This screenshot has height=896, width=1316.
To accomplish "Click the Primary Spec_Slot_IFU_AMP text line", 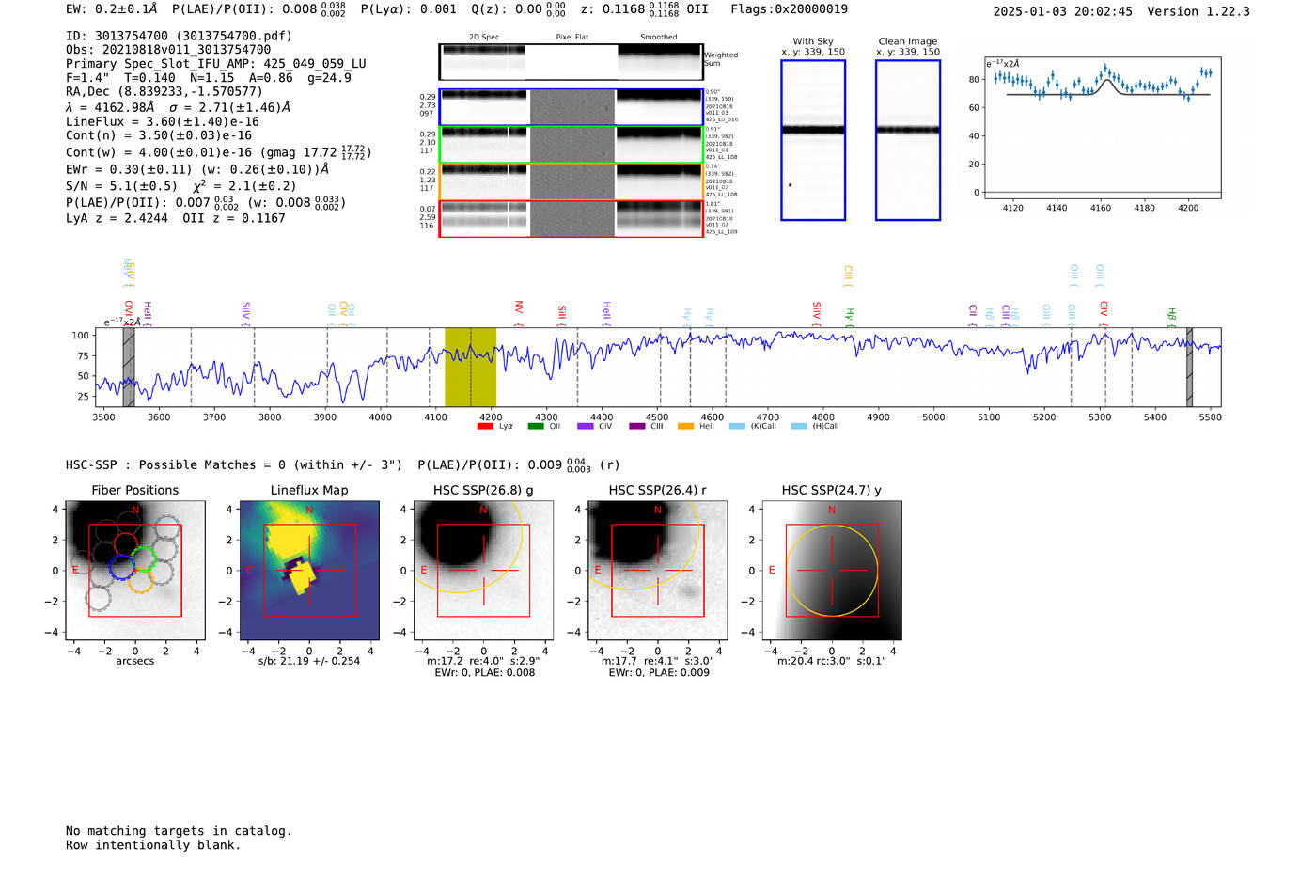I will coord(215,64).
